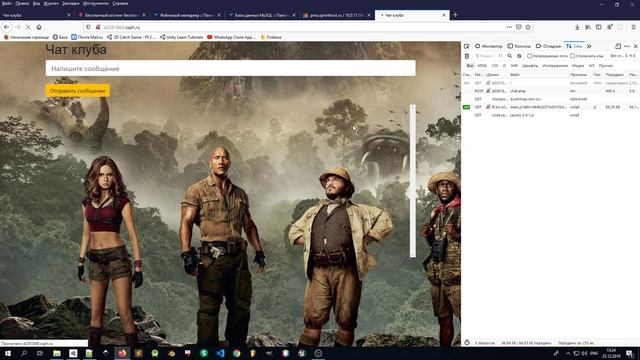Show hidden system tray icons chevron
The image size is (640, 360).
click(x=568, y=353)
